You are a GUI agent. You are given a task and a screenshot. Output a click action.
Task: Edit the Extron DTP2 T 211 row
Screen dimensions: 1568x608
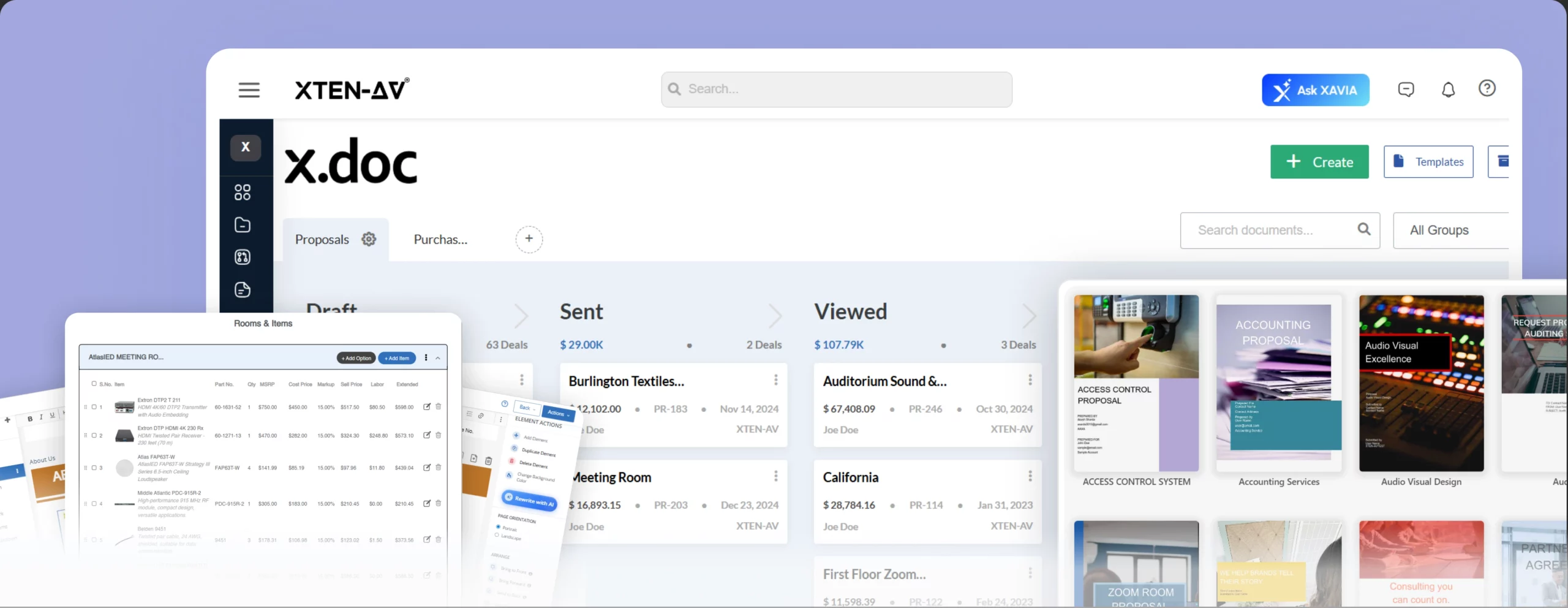[x=427, y=406]
